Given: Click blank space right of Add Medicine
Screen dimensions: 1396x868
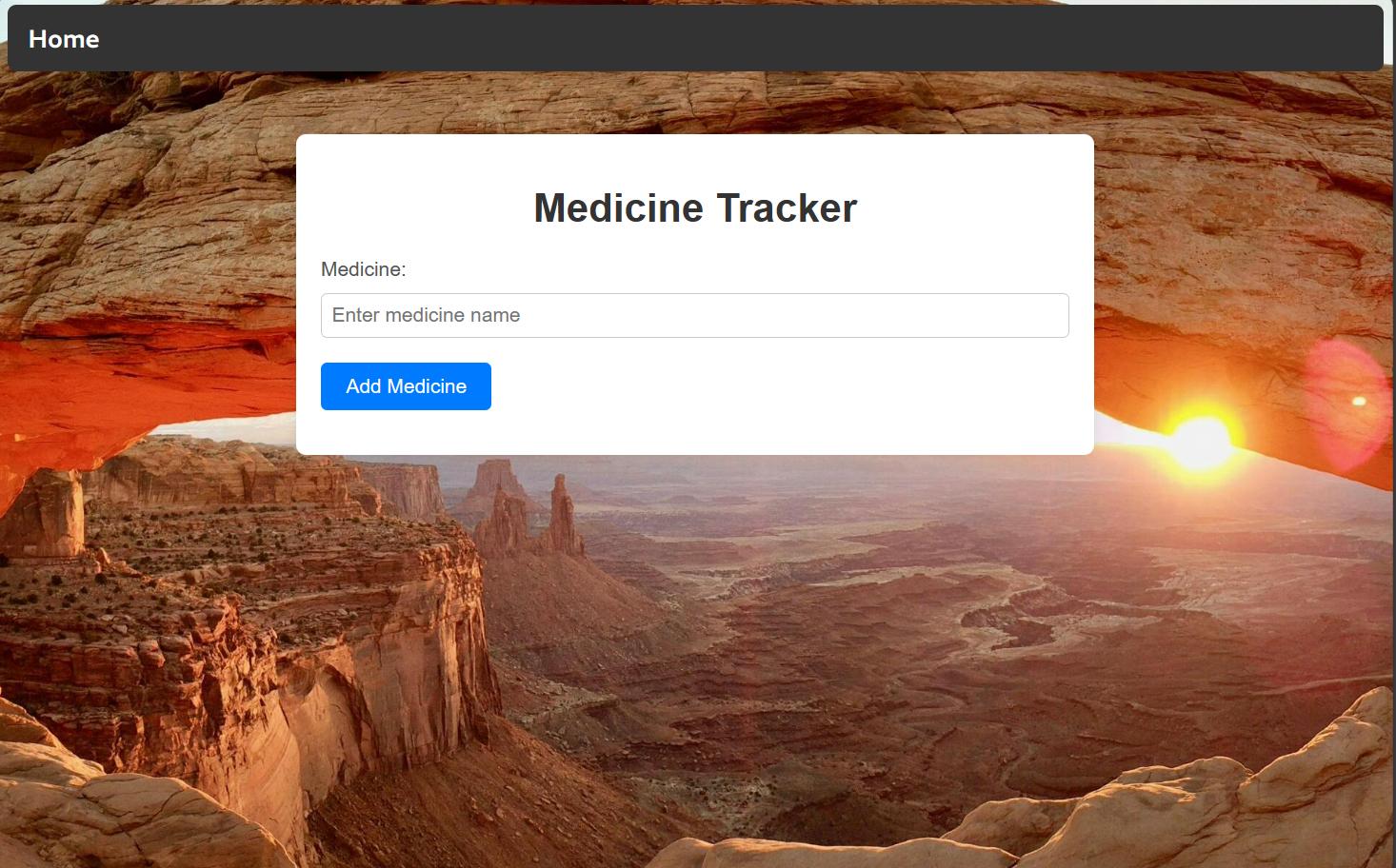Looking at the screenshot, I should (x=781, y=386).
